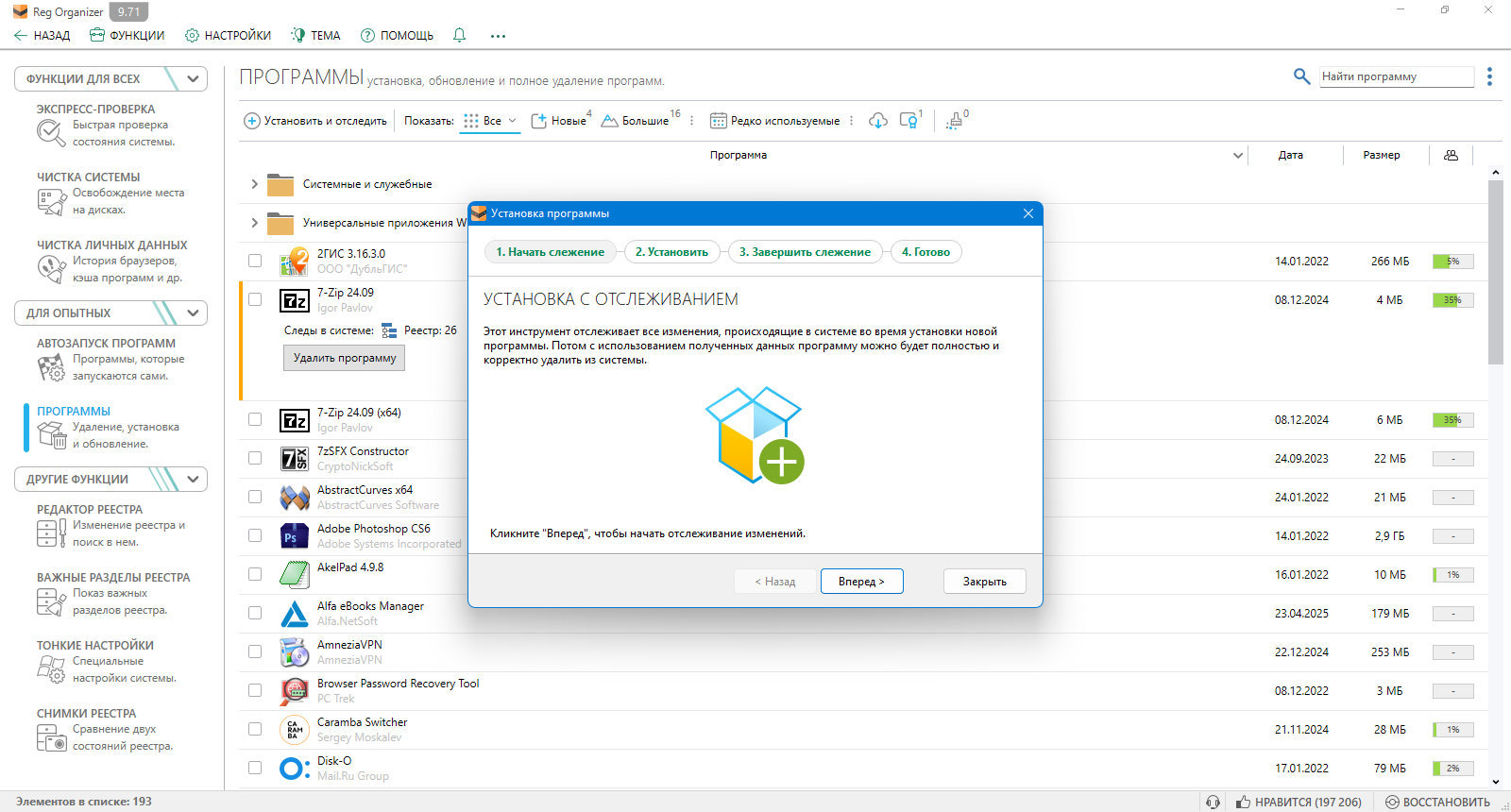Screen dimensions: 1511x812
Task: Collapse the Функции для всех section
Action: [x=193, y=78]
